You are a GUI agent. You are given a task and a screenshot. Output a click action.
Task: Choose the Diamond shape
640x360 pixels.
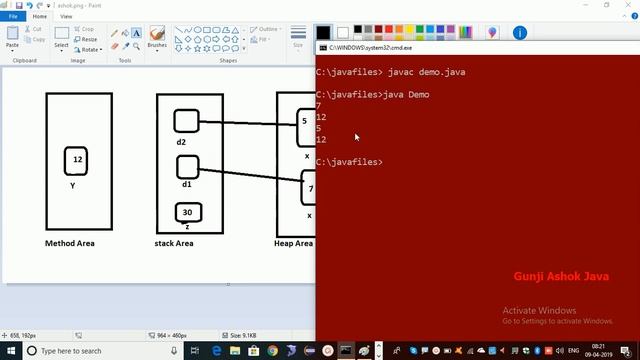(x=188, y=40)
